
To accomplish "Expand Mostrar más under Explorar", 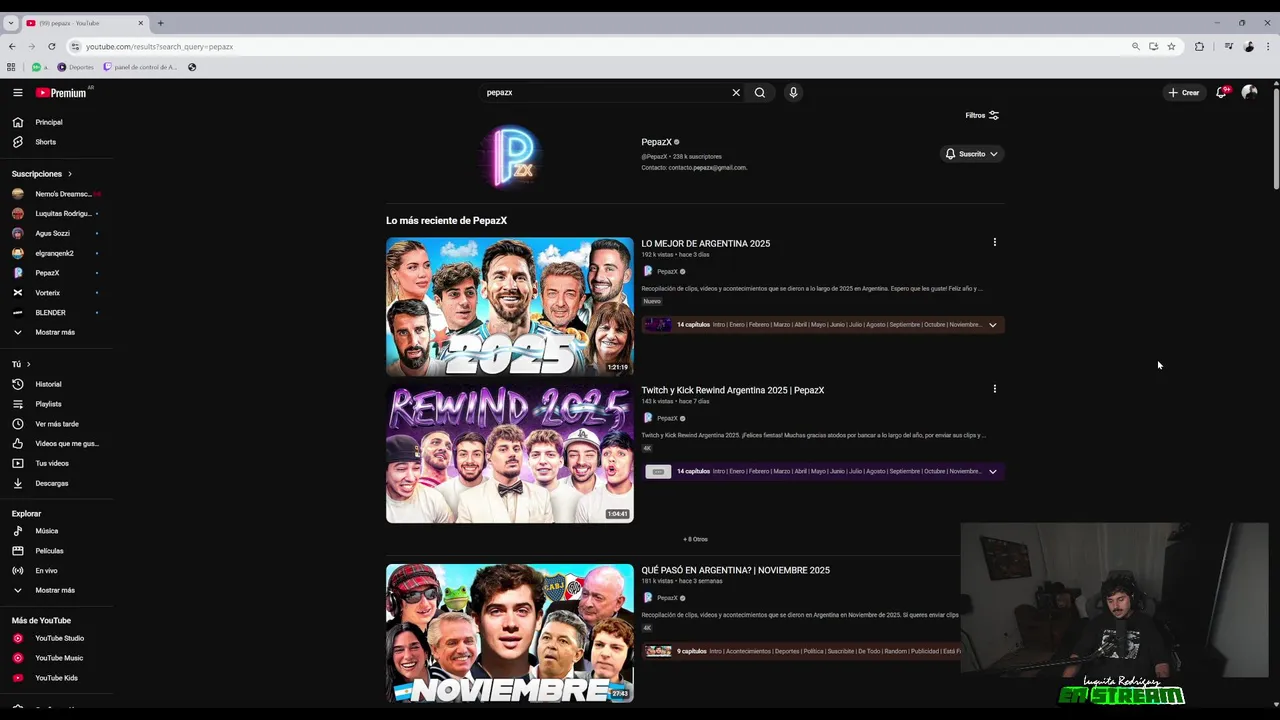I will [x=55, y=590].
